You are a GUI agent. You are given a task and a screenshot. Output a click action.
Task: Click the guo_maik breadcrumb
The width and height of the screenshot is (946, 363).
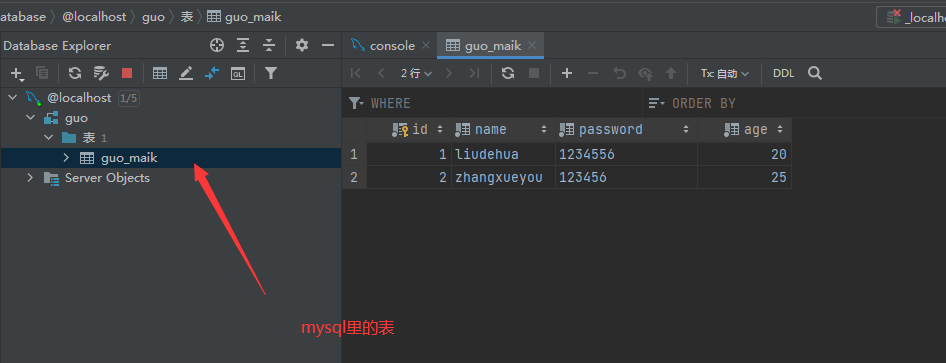click(244, 17)
